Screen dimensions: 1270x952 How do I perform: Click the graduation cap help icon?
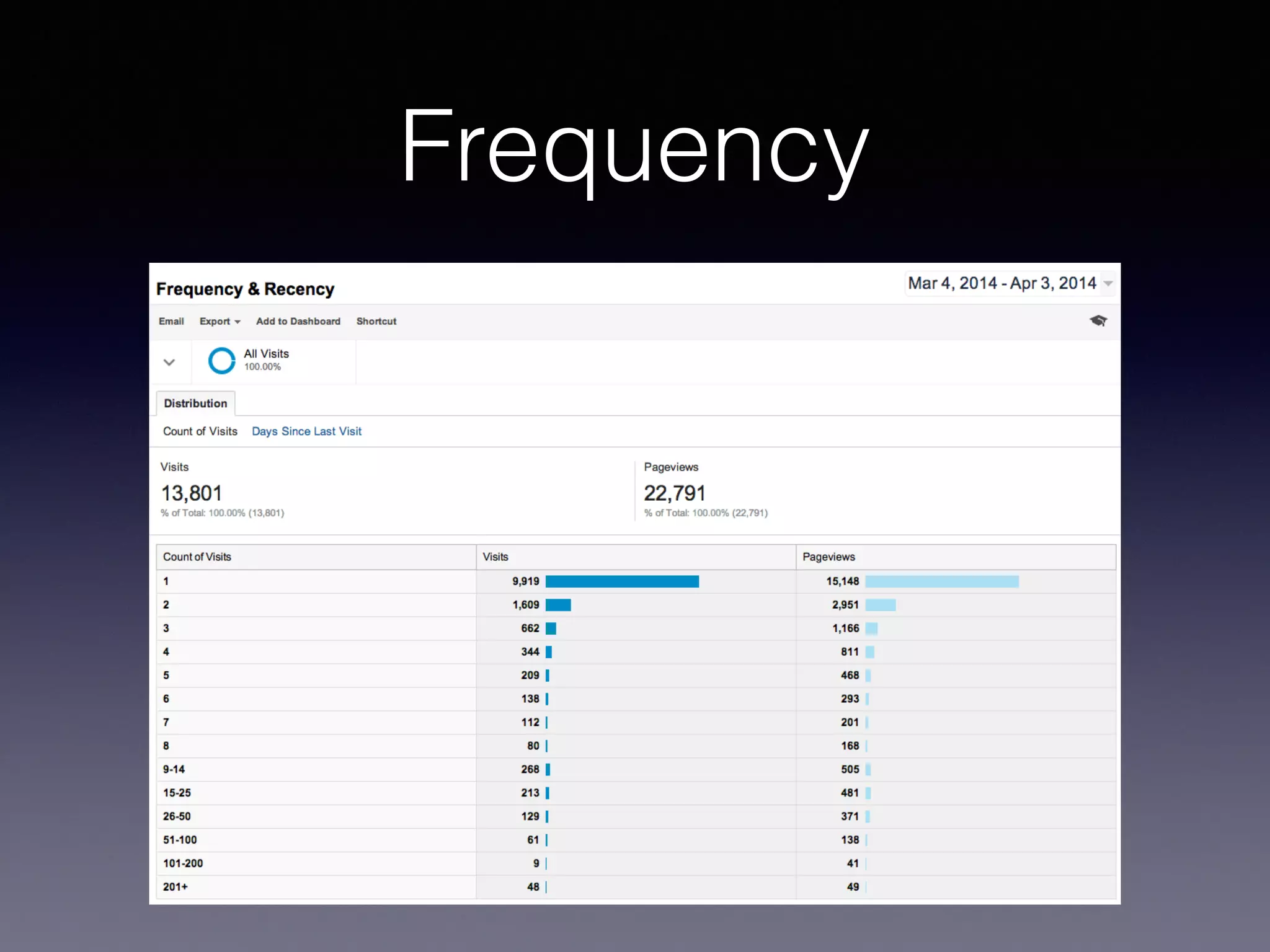(1098, 320)
